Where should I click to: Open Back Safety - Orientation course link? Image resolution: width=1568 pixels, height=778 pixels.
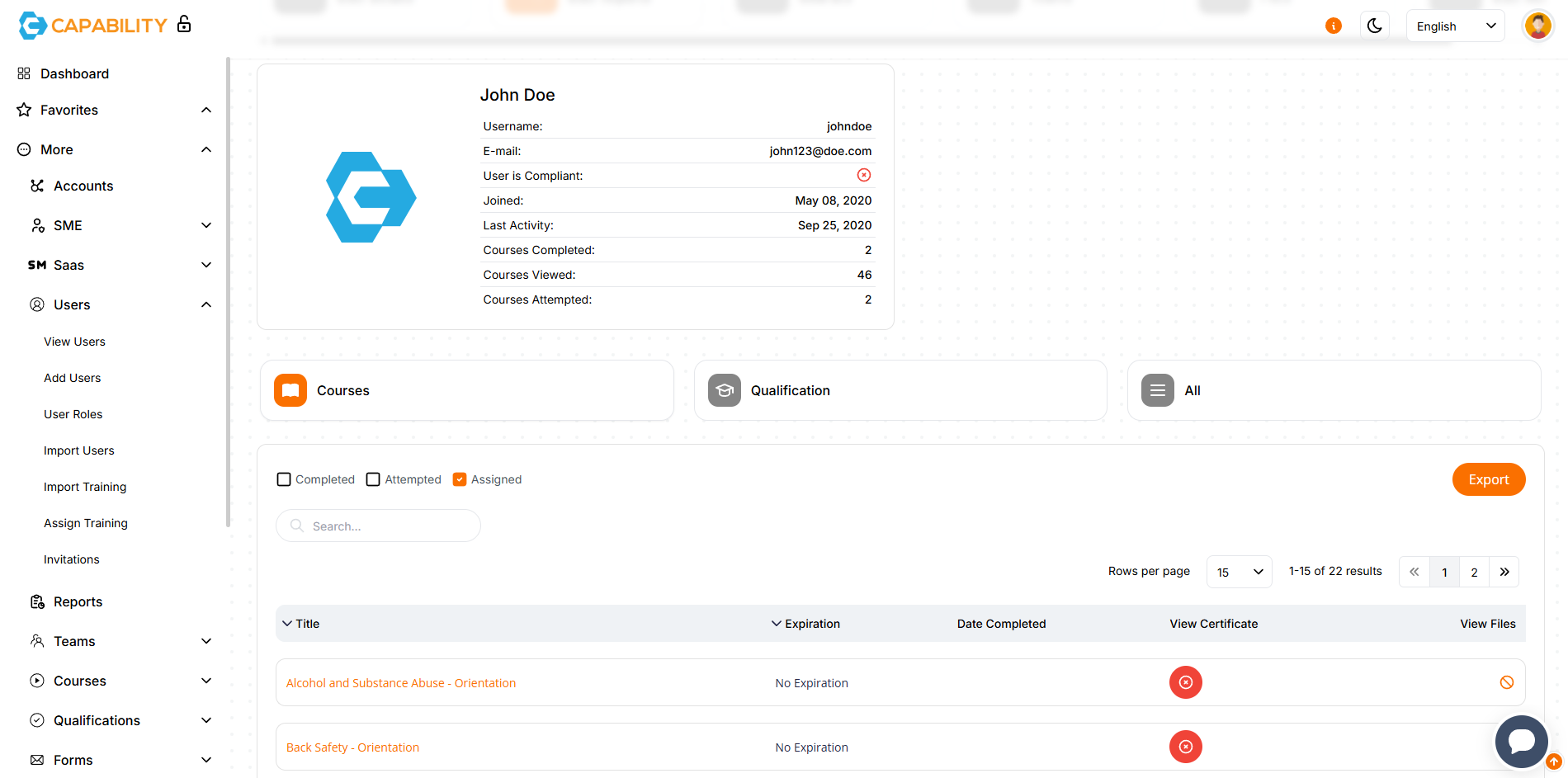click(352, 747)
